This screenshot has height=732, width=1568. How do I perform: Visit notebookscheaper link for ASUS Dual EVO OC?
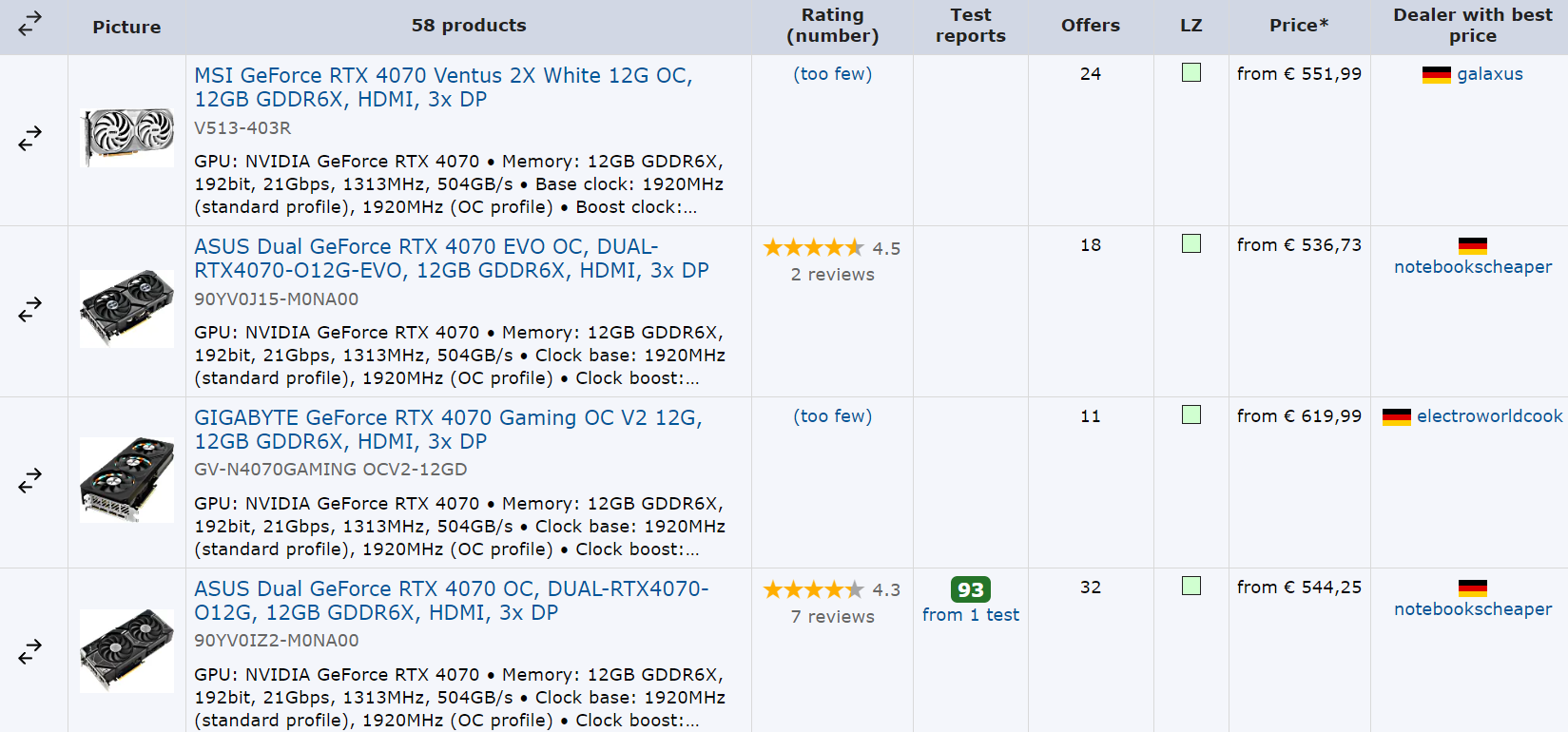tap(1472, 267)
